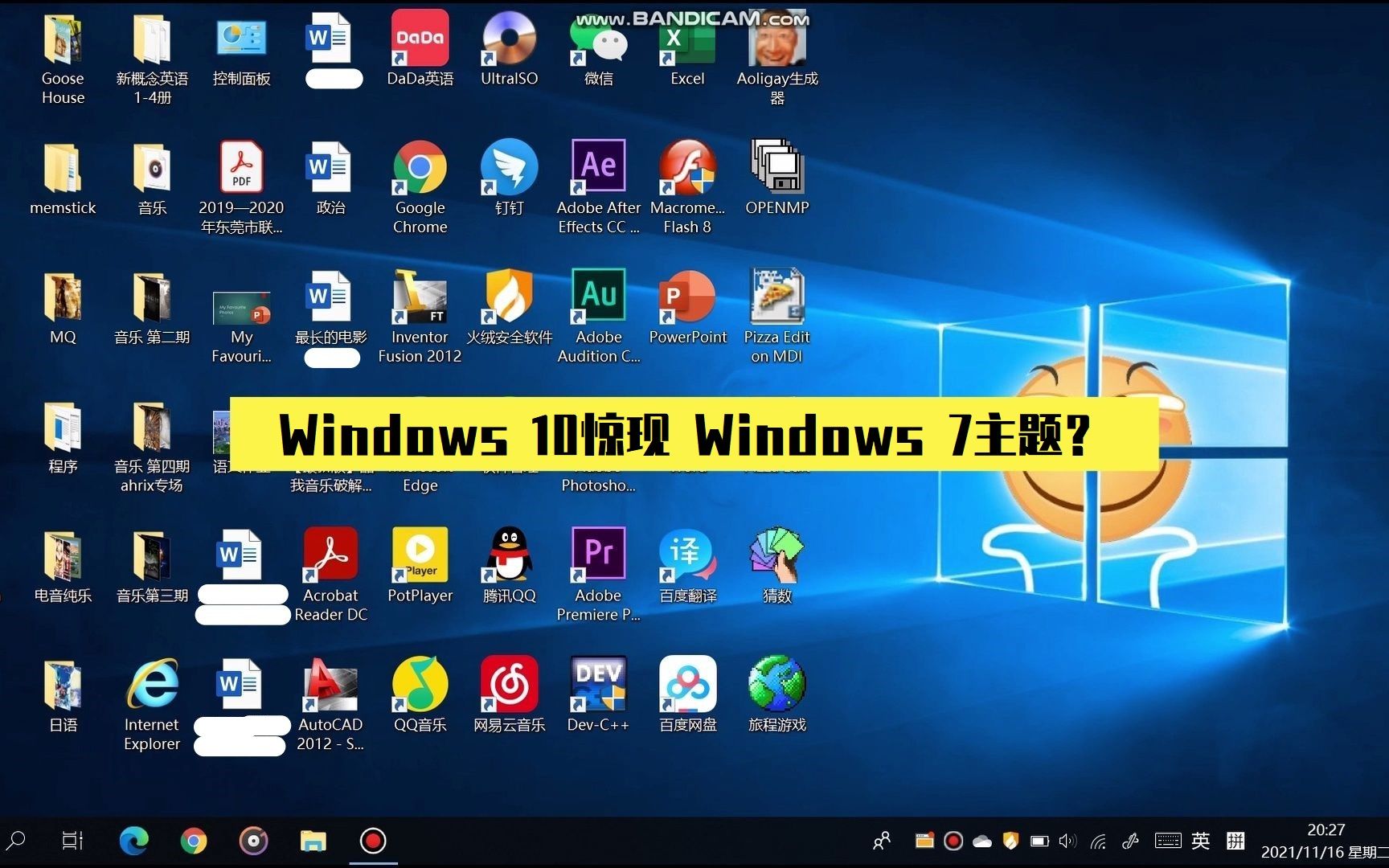This screenshot has width=1389, height=868.
Task: Open the 百度翻译 shortcut
Action: click(687, 567)
